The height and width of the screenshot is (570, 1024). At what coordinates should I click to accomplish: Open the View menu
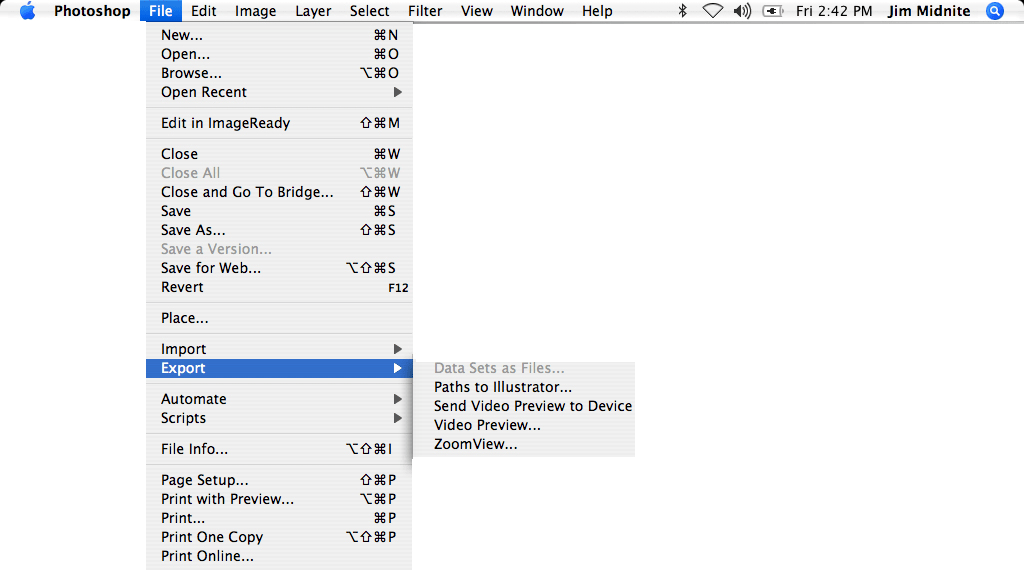pos(477,11)
